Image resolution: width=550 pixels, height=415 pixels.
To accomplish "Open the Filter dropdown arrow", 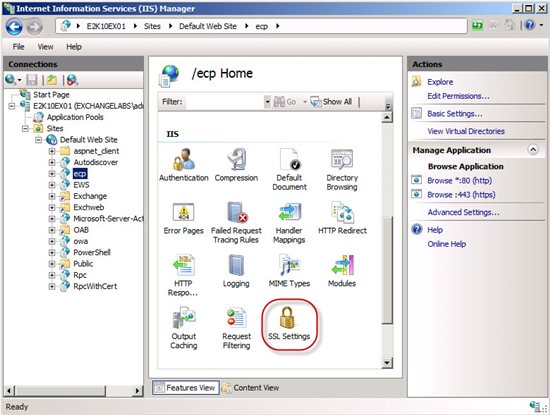I will coord(267,102).
